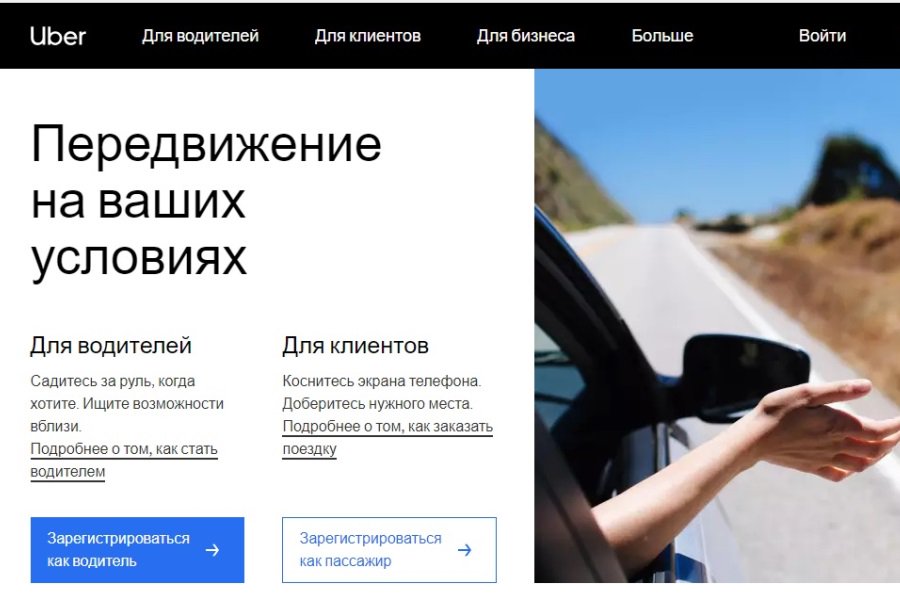
Task: Open the "Для бизнеса" navigation menu
Action: tap(525, 36)
